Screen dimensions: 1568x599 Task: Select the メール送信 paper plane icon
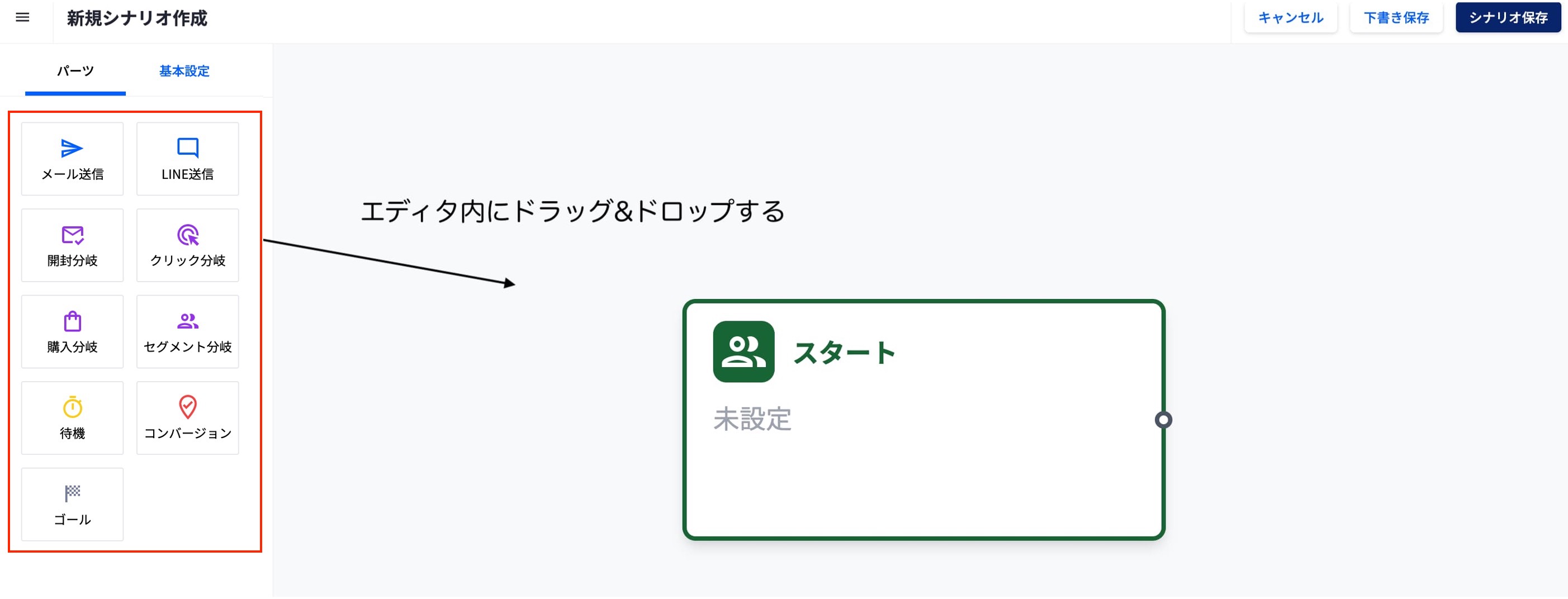click(72, 148)
